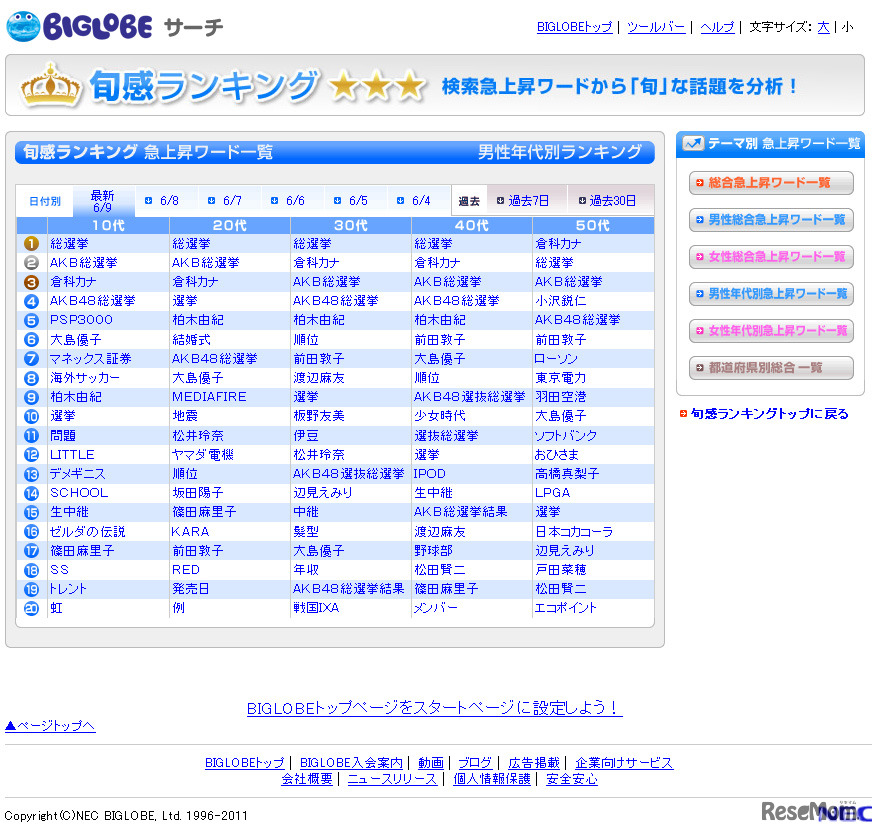Screen dimensions: 872x834
Task: Switch to the 過去7日 tab
Action: click(524, 201)
